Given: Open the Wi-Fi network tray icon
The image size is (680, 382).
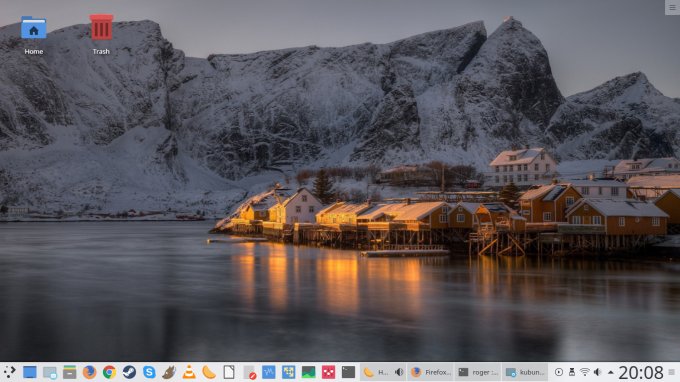Looking at the screenshot, I should click(585, 372).
